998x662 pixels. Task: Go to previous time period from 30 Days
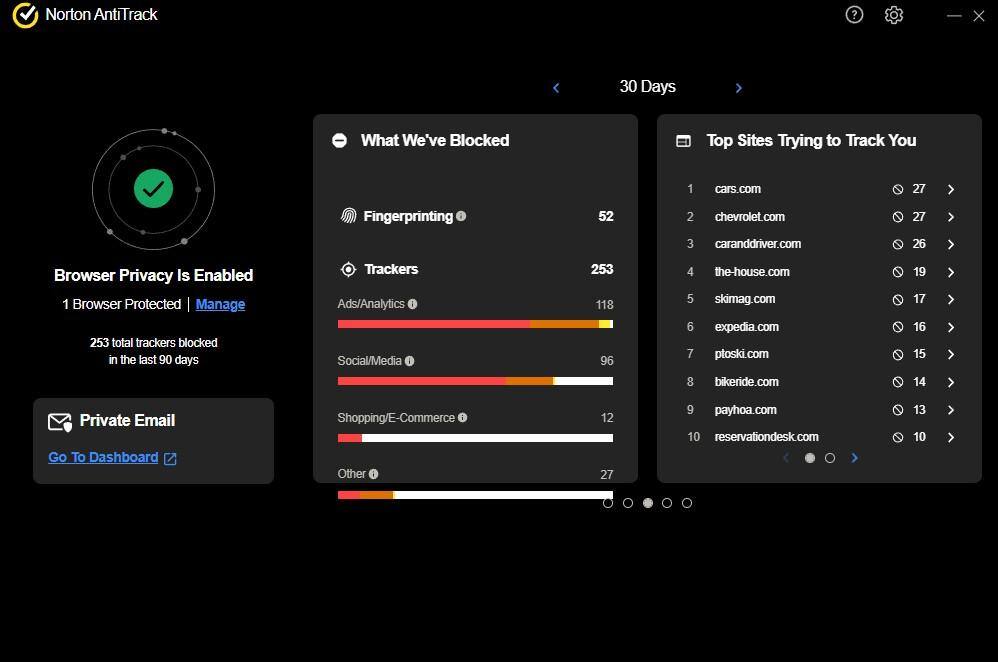[556, 88]
